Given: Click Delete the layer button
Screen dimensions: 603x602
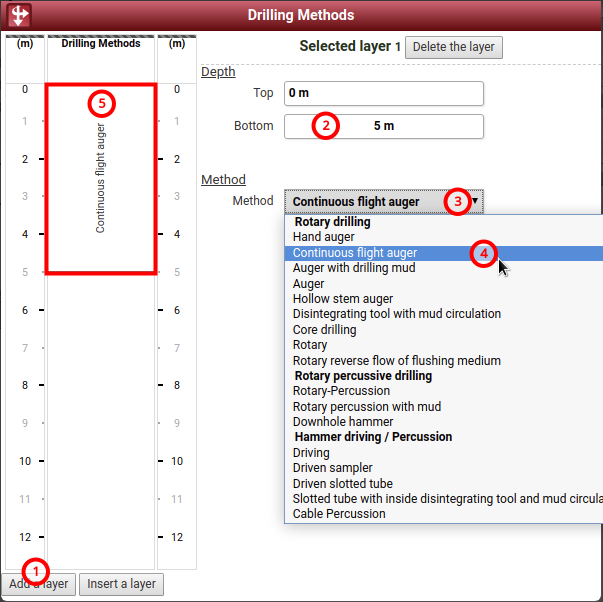Looking at the screenshot, I should [x=454, y=47].
